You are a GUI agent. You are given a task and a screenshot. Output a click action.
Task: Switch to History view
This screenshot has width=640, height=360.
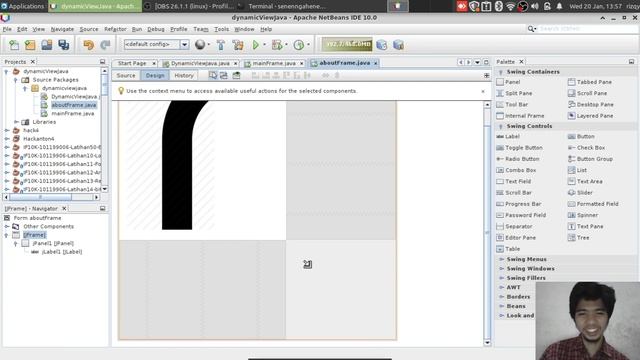pyautogui.click(x=184, y=76)
